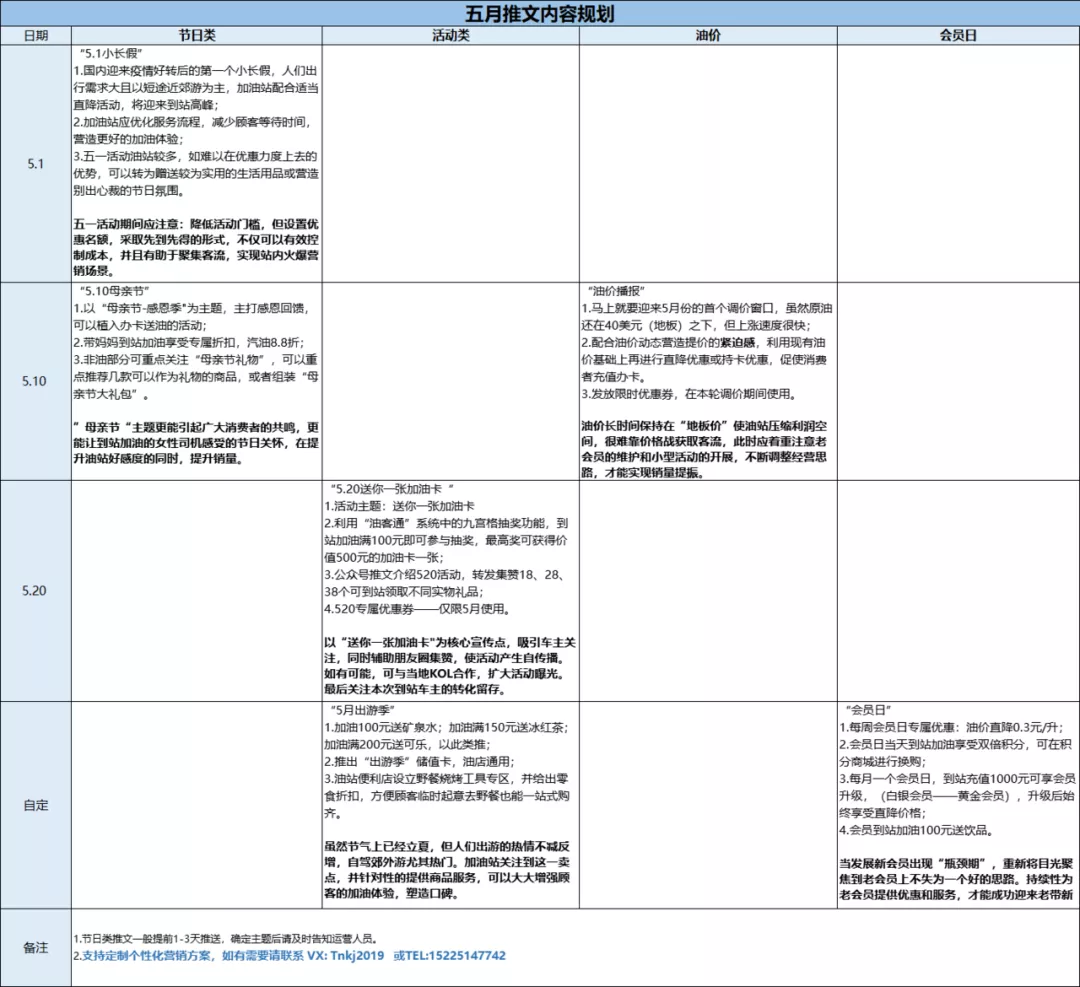
Task: Click the 活动类 column header
Action: point(450,35)
